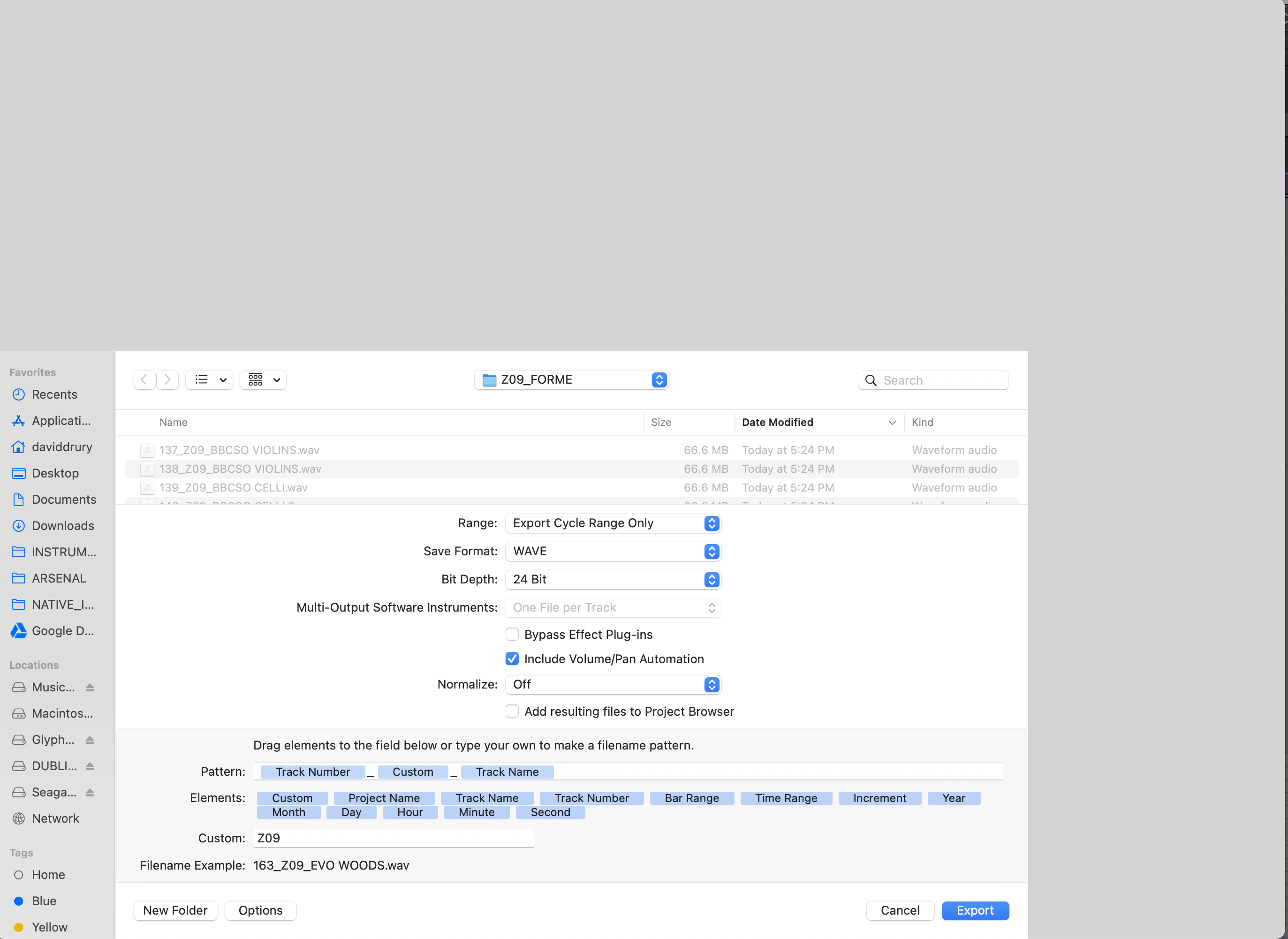Check Add resulting files to Project Browser
Image resolution: width=1288 pixels, height=939 pixels.
pos(512,712)
